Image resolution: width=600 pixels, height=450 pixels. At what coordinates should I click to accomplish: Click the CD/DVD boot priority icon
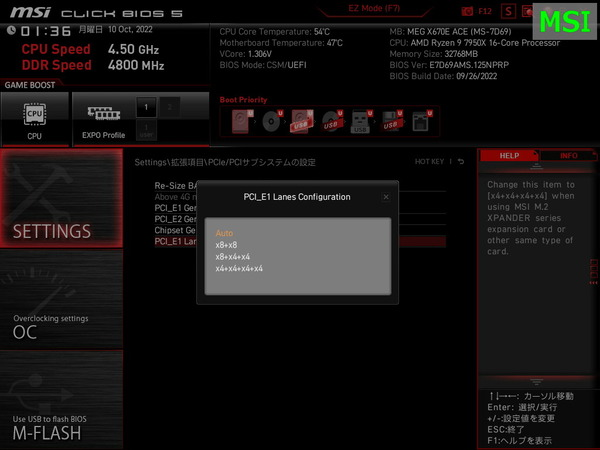coord(272,121)
